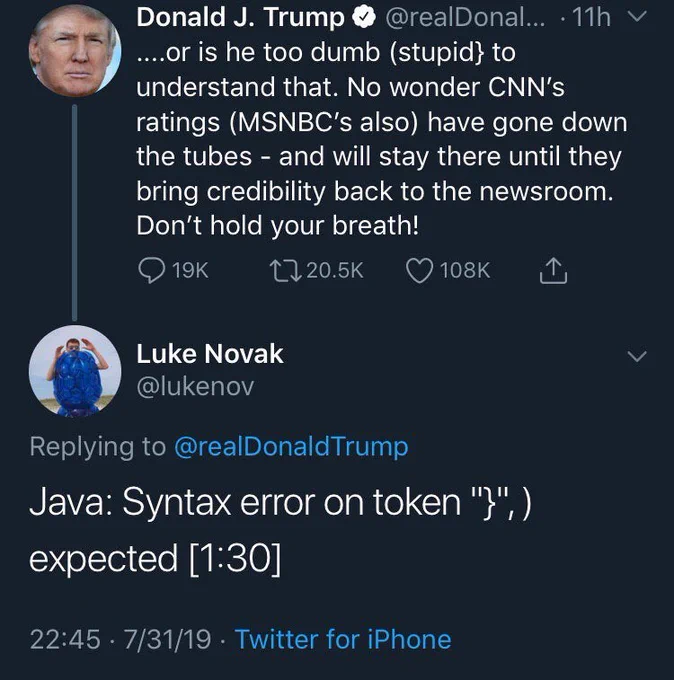Viewport: 674px width, 680px height.
Task: Click the Luke Novak display name
Action: tap(210, 354)
